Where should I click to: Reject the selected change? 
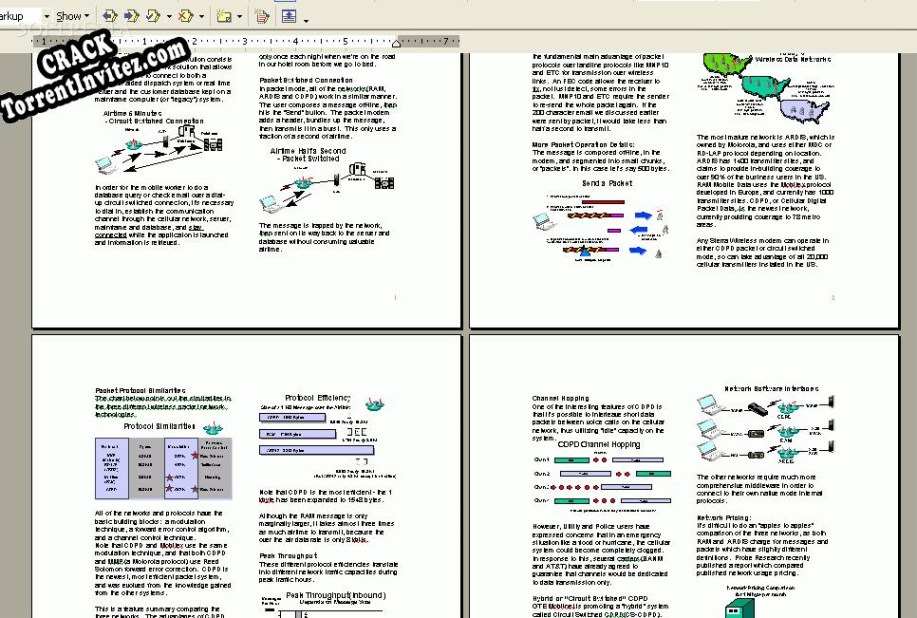185,16
